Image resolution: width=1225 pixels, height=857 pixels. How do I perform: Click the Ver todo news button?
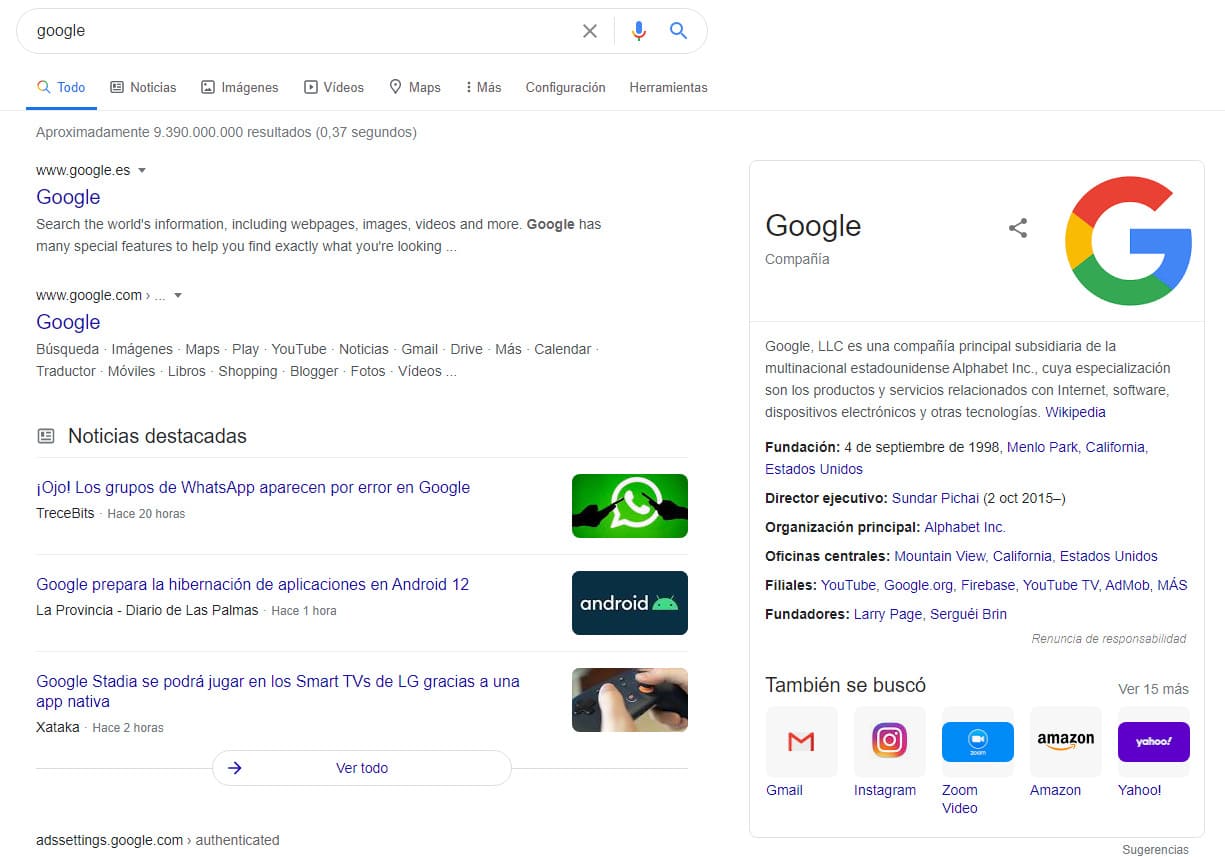click(x=362, y=768)
